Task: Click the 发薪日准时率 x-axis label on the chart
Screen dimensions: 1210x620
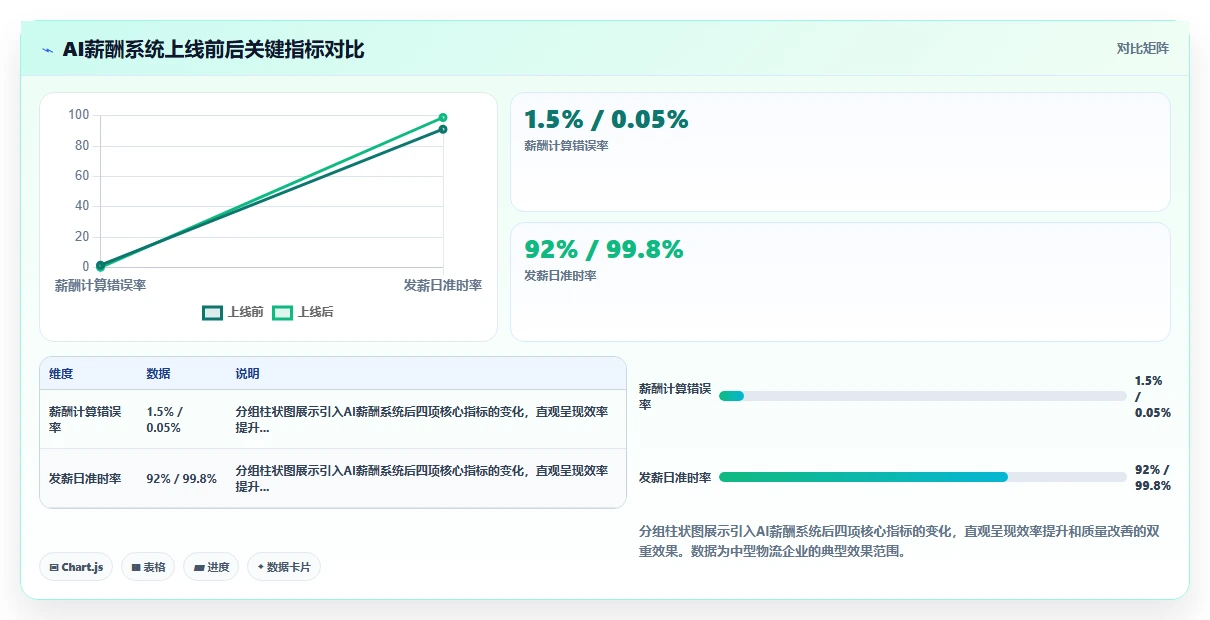Action: pos(443,285)
